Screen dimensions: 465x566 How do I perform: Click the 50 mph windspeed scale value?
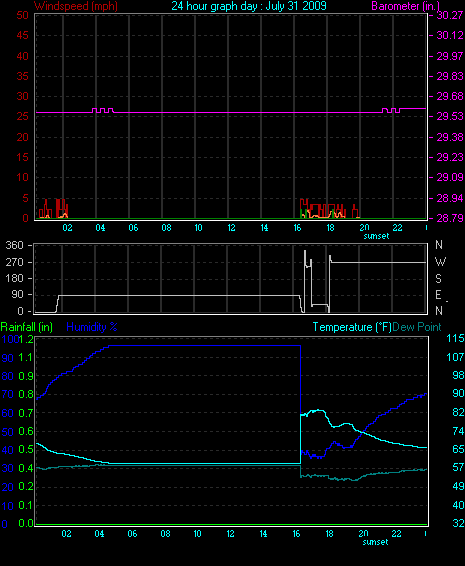pos(22,15)
